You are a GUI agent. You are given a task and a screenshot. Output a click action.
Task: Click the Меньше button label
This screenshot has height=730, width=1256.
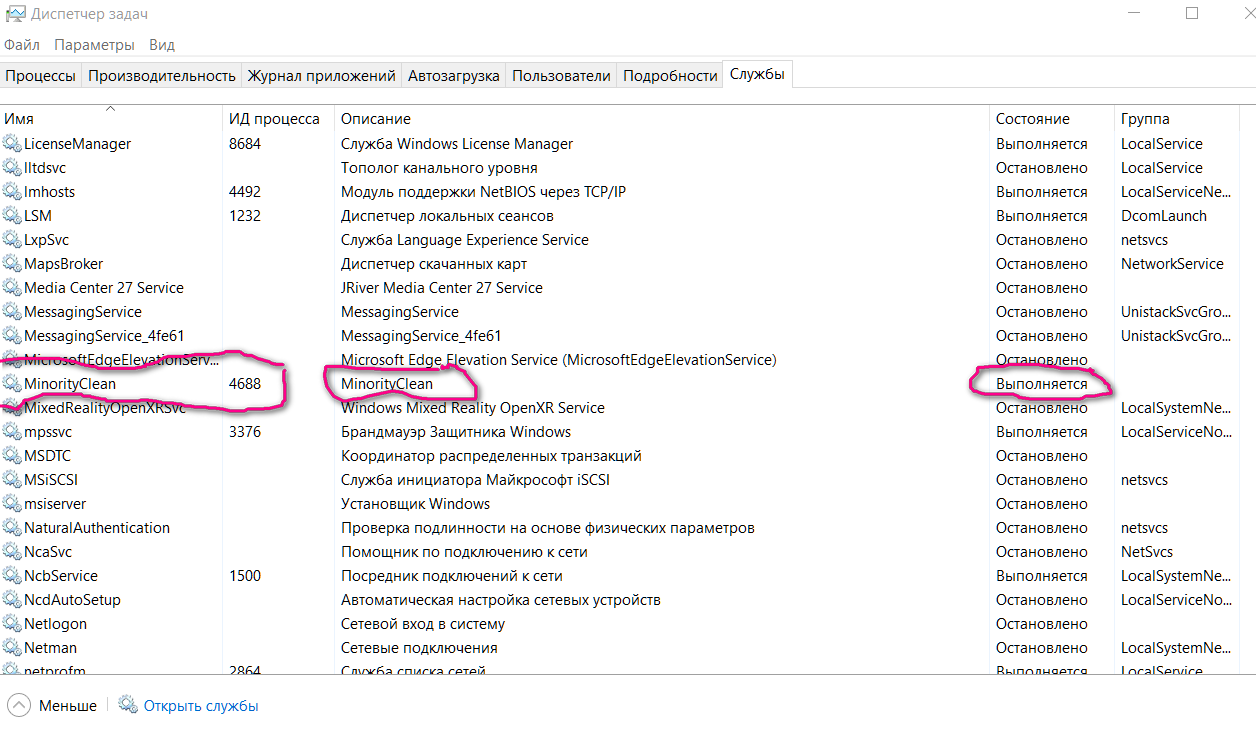(68, 706)
